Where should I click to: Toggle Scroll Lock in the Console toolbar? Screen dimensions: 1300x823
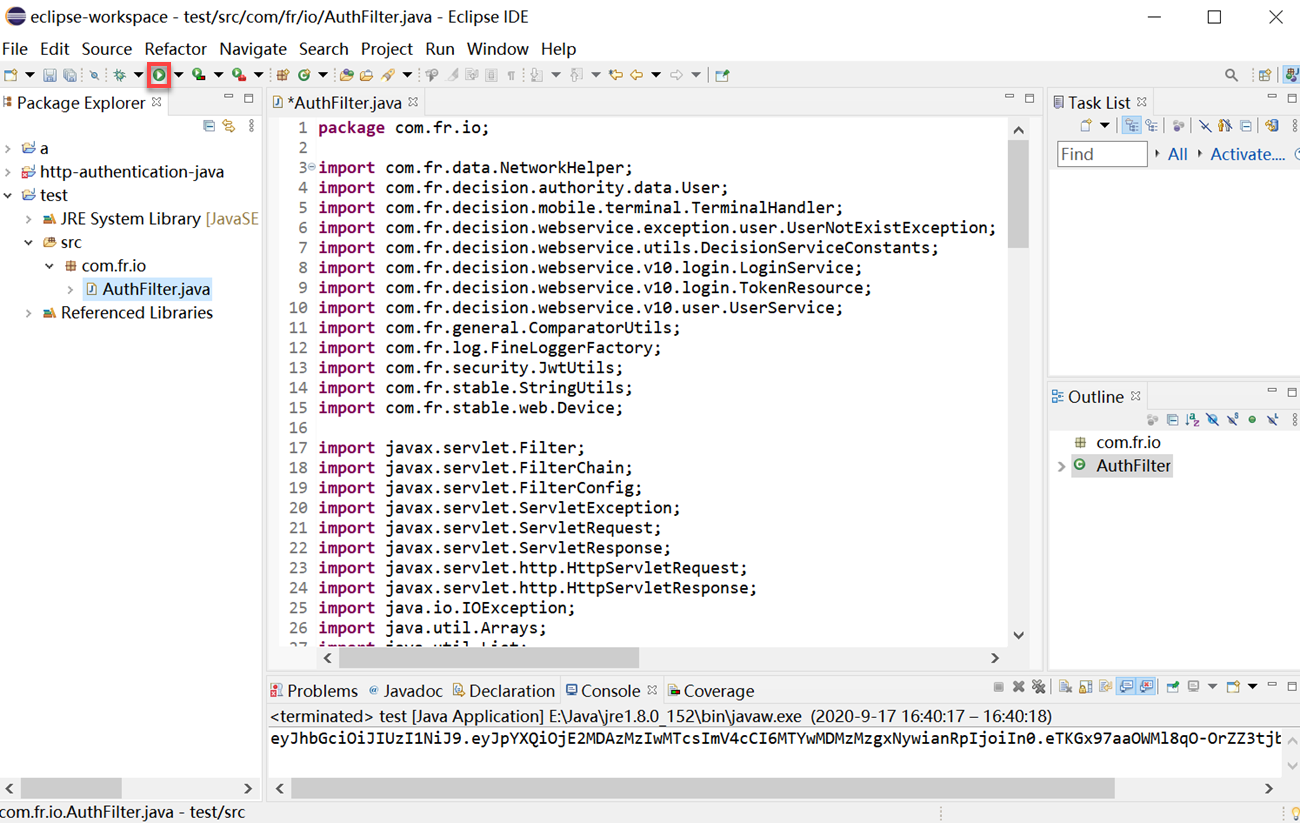1085,687
